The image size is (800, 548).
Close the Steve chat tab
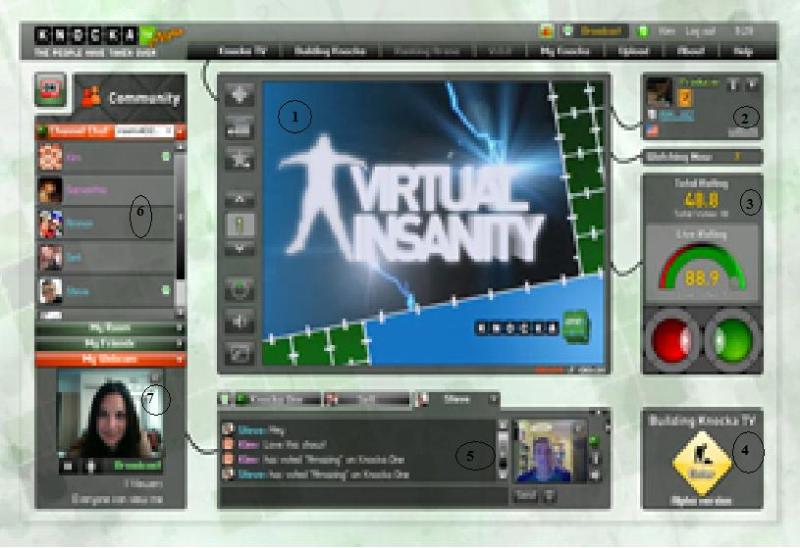tap(493, 398)
